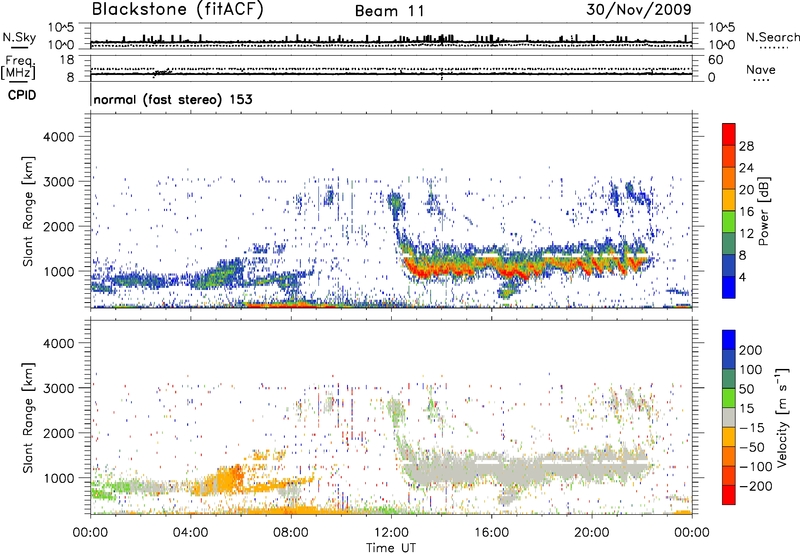Click the '60' Nave axis tick
Viewport: 800px width, 554px height.
click(x=715, y=60)
